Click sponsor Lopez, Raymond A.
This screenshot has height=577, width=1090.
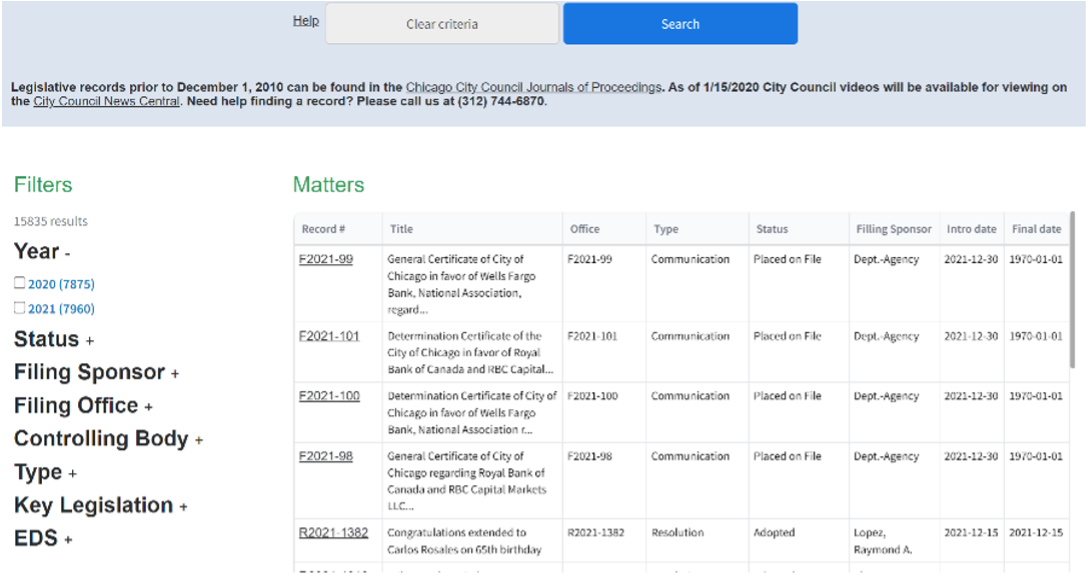pyautogui.click(x=883, y=541)
